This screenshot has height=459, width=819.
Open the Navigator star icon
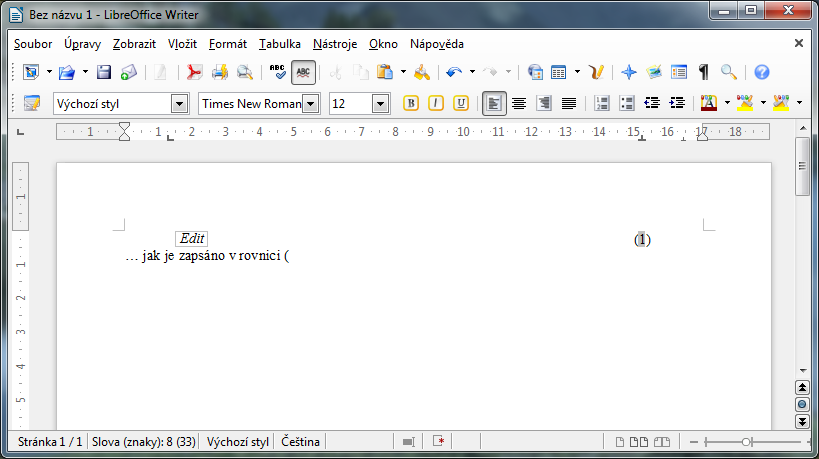coord(629,72)
